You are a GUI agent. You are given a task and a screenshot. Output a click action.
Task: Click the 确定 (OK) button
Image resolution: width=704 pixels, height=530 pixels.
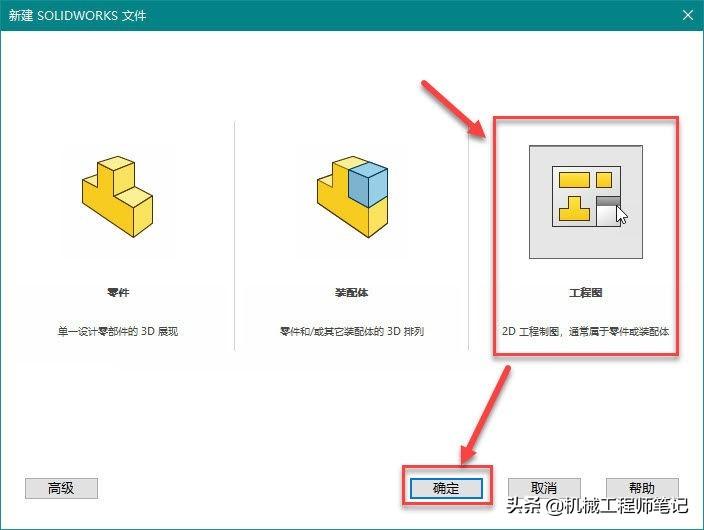[x=446, y=488]
